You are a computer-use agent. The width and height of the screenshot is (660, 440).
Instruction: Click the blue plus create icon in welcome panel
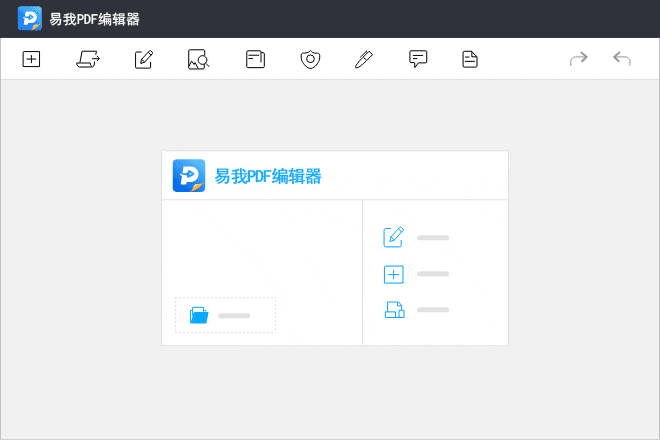(394, 274)
